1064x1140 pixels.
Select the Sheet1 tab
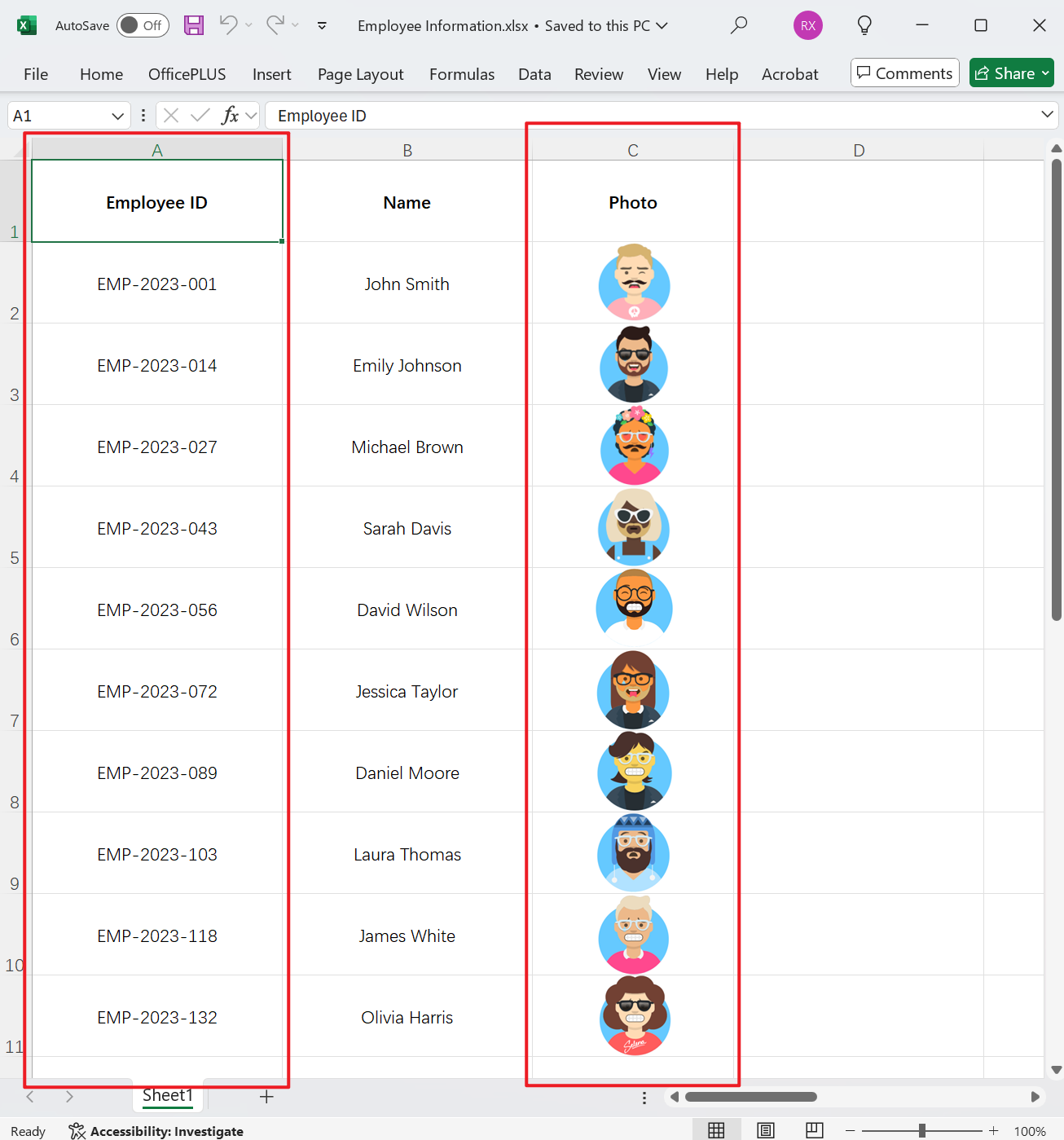[167, 1095]
